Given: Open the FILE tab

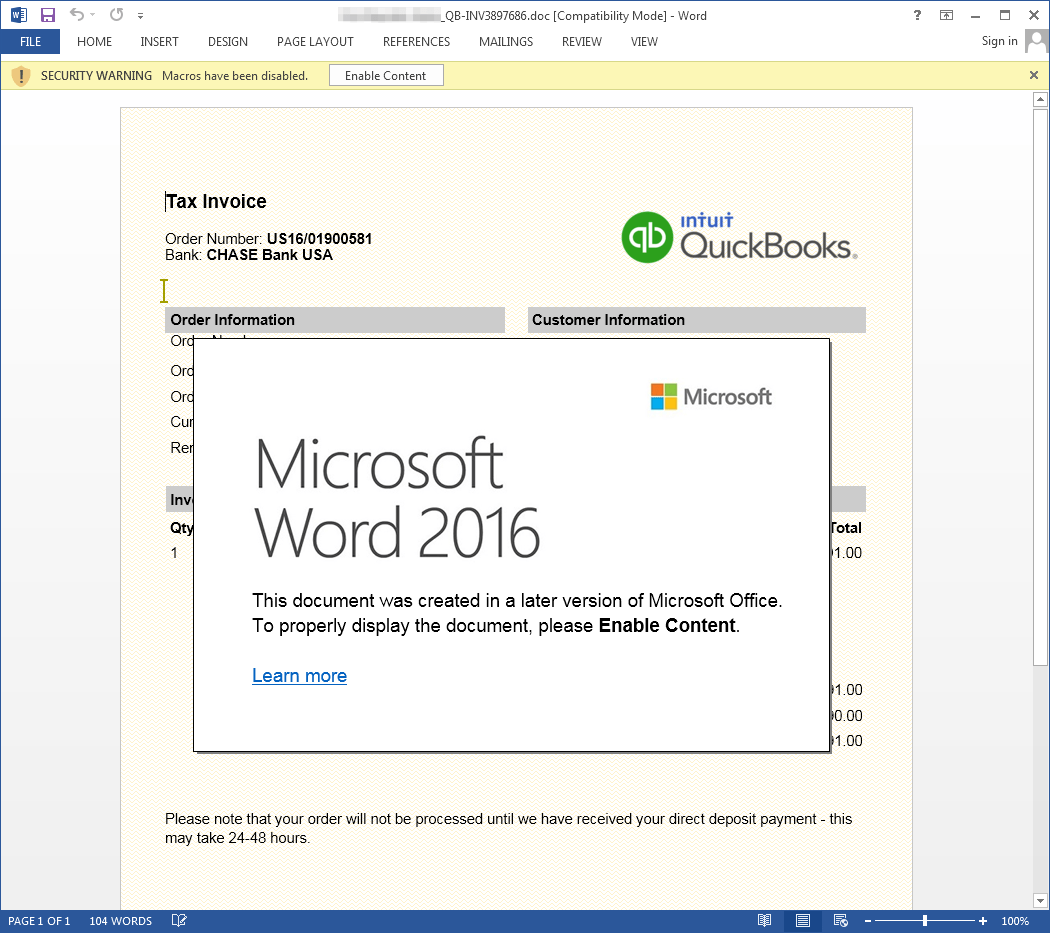Looking at the screenshot, I should pos(30,42).
